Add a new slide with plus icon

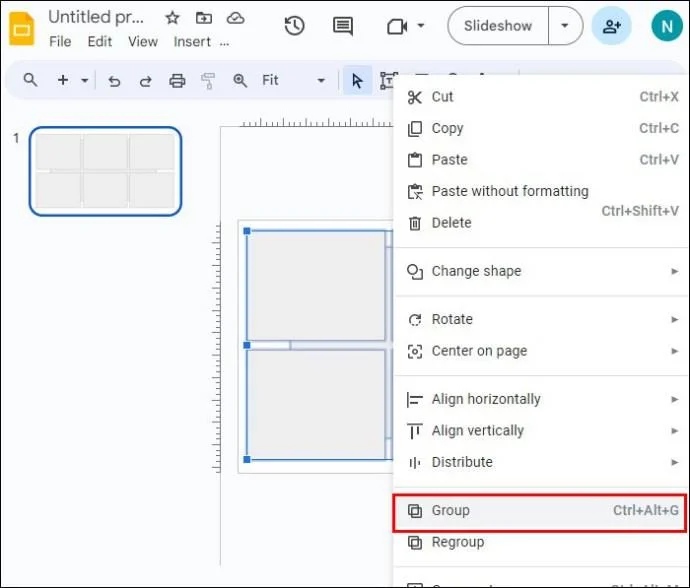tap(63, 80)
